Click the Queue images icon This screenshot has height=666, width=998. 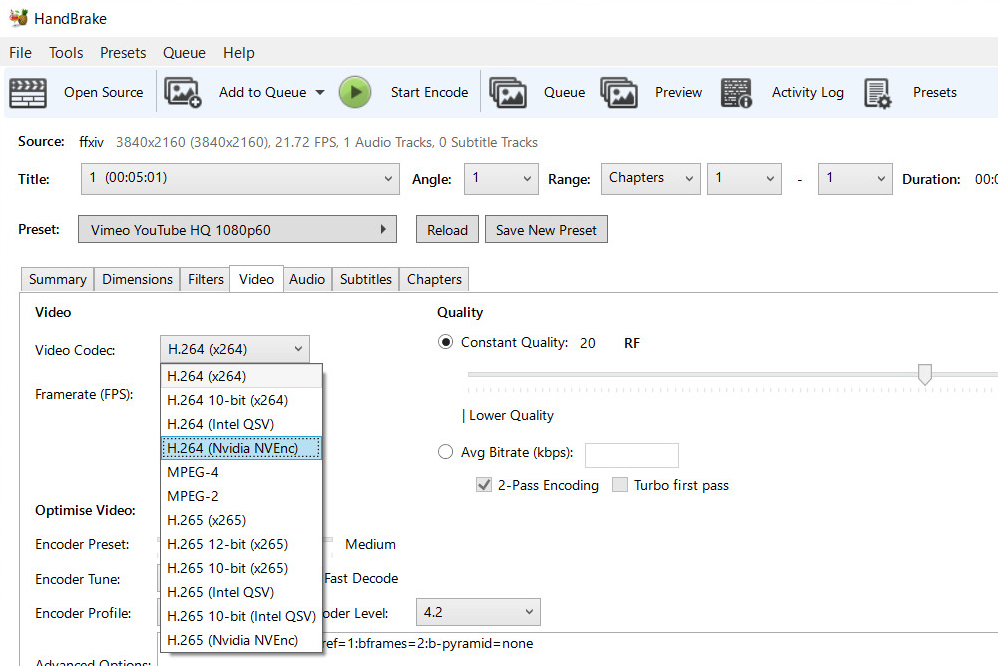click(x=507, y=93)
